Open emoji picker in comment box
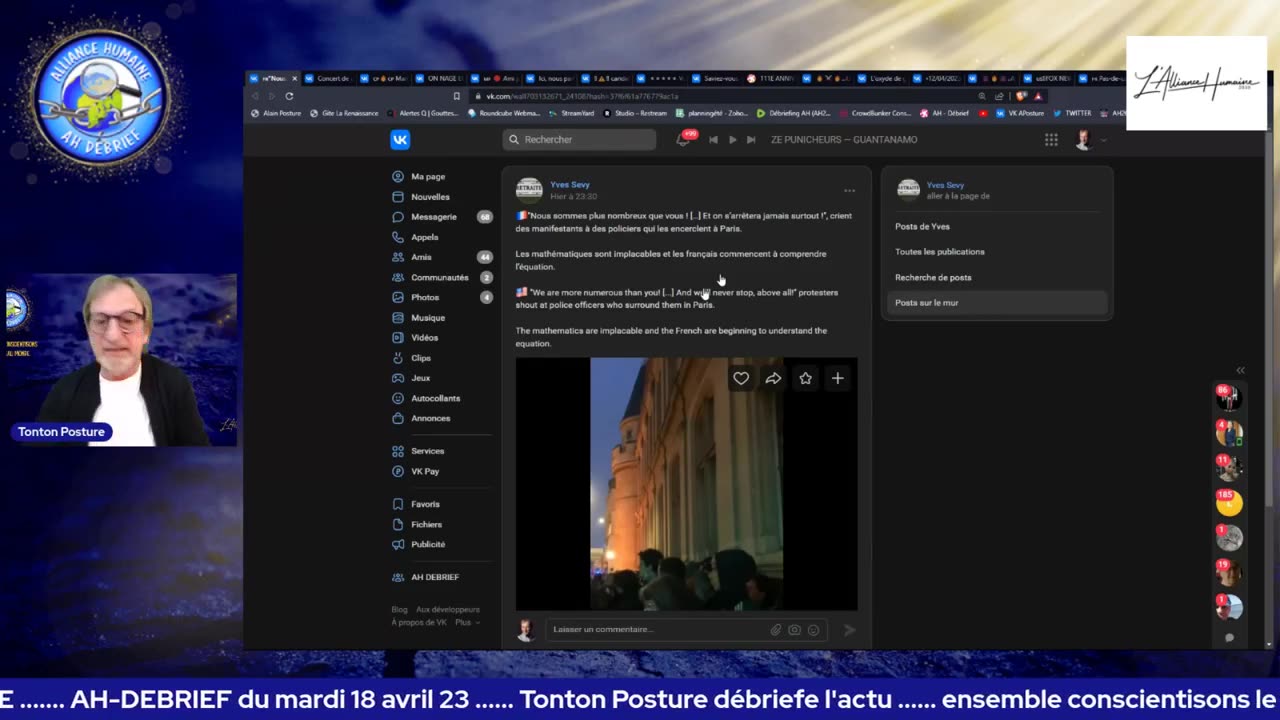 (x=813, y=630)
